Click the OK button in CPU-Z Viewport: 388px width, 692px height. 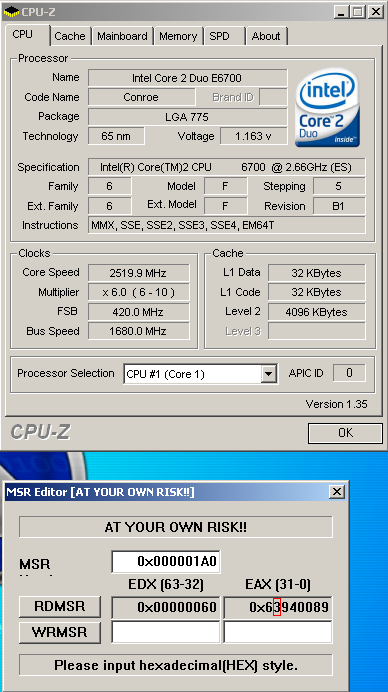pyautogui.click(x=345, y=433)
